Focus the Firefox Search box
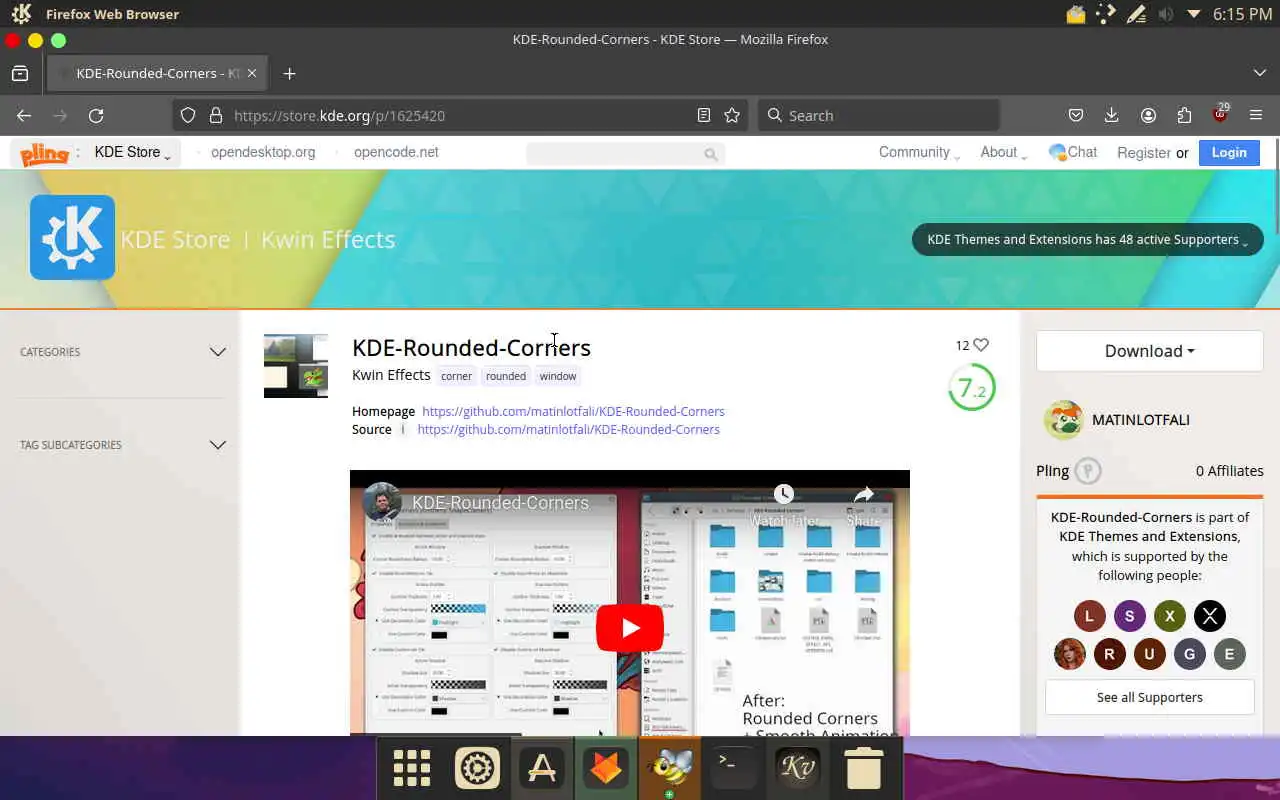Screen dimensions: 1280x800 click(x=879, y=115)
